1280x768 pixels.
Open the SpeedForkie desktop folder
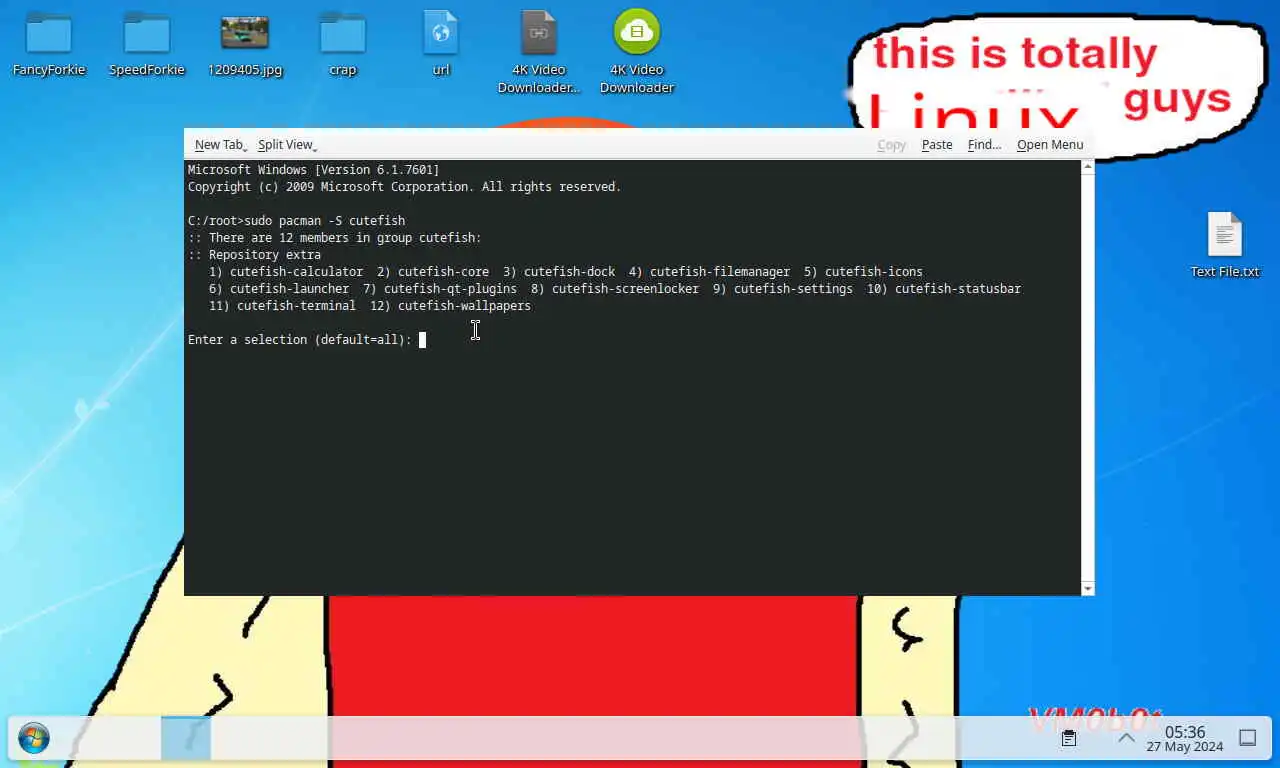pyautogui.click(x=147, y=44)
